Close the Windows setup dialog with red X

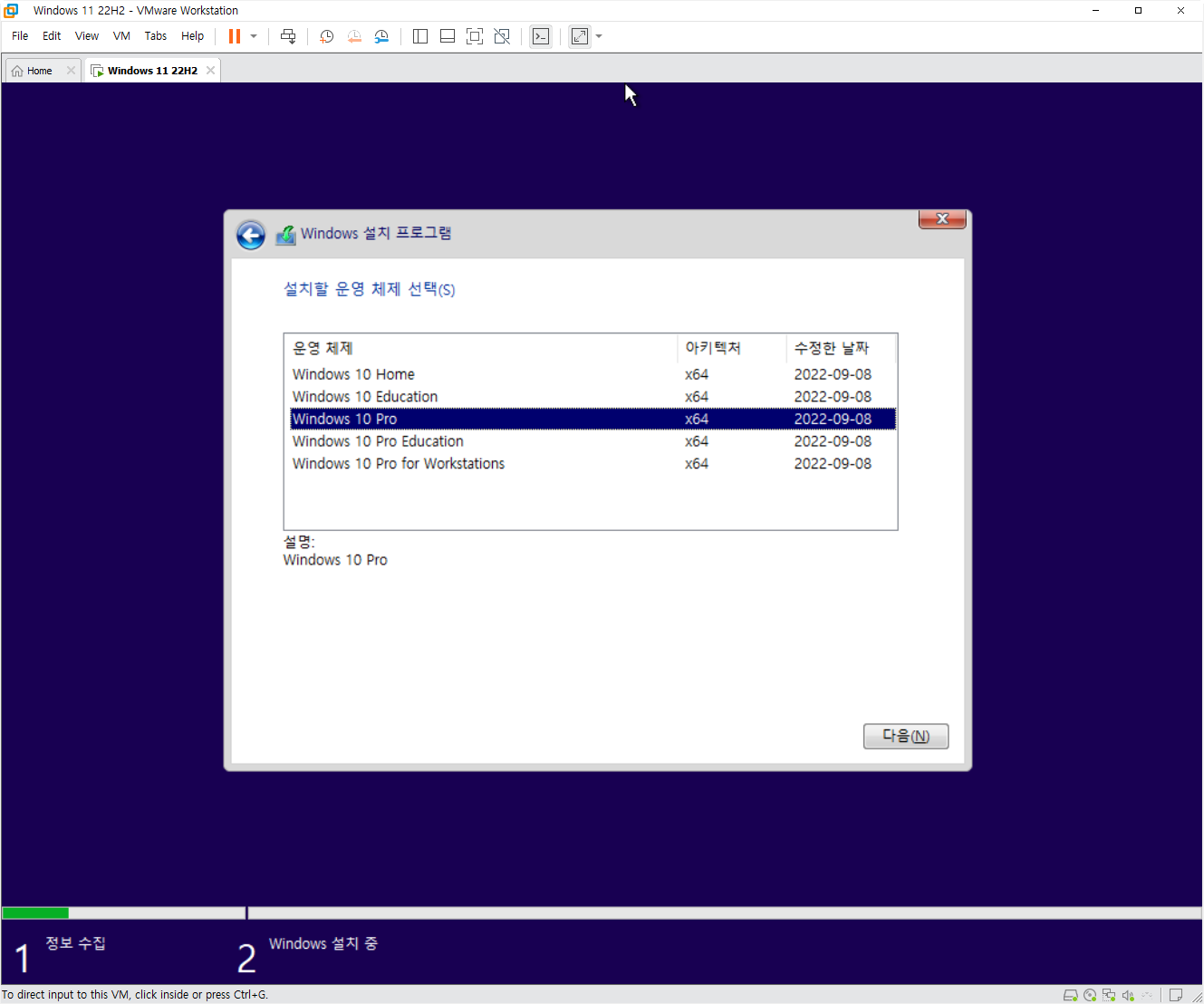tap(942, 219)
